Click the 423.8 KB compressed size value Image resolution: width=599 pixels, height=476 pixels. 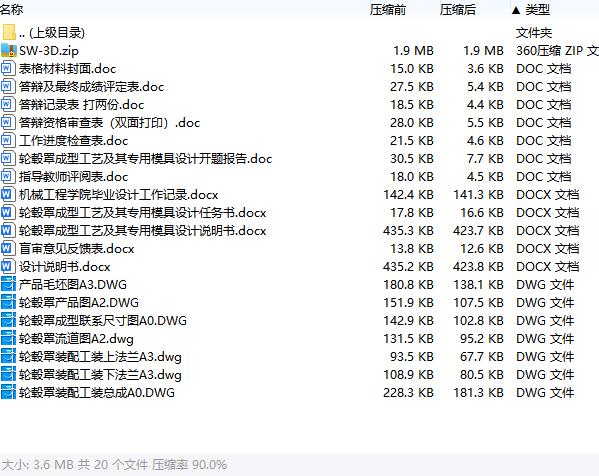(x=478, y=267)
